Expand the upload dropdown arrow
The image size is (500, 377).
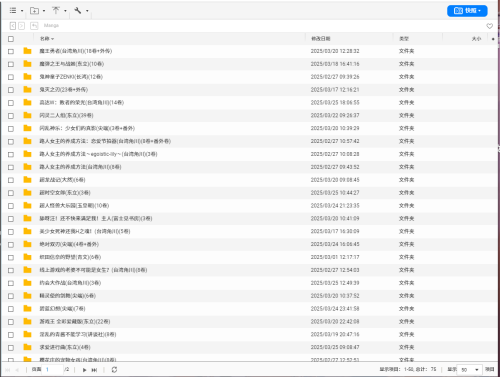tap(65, 11)
